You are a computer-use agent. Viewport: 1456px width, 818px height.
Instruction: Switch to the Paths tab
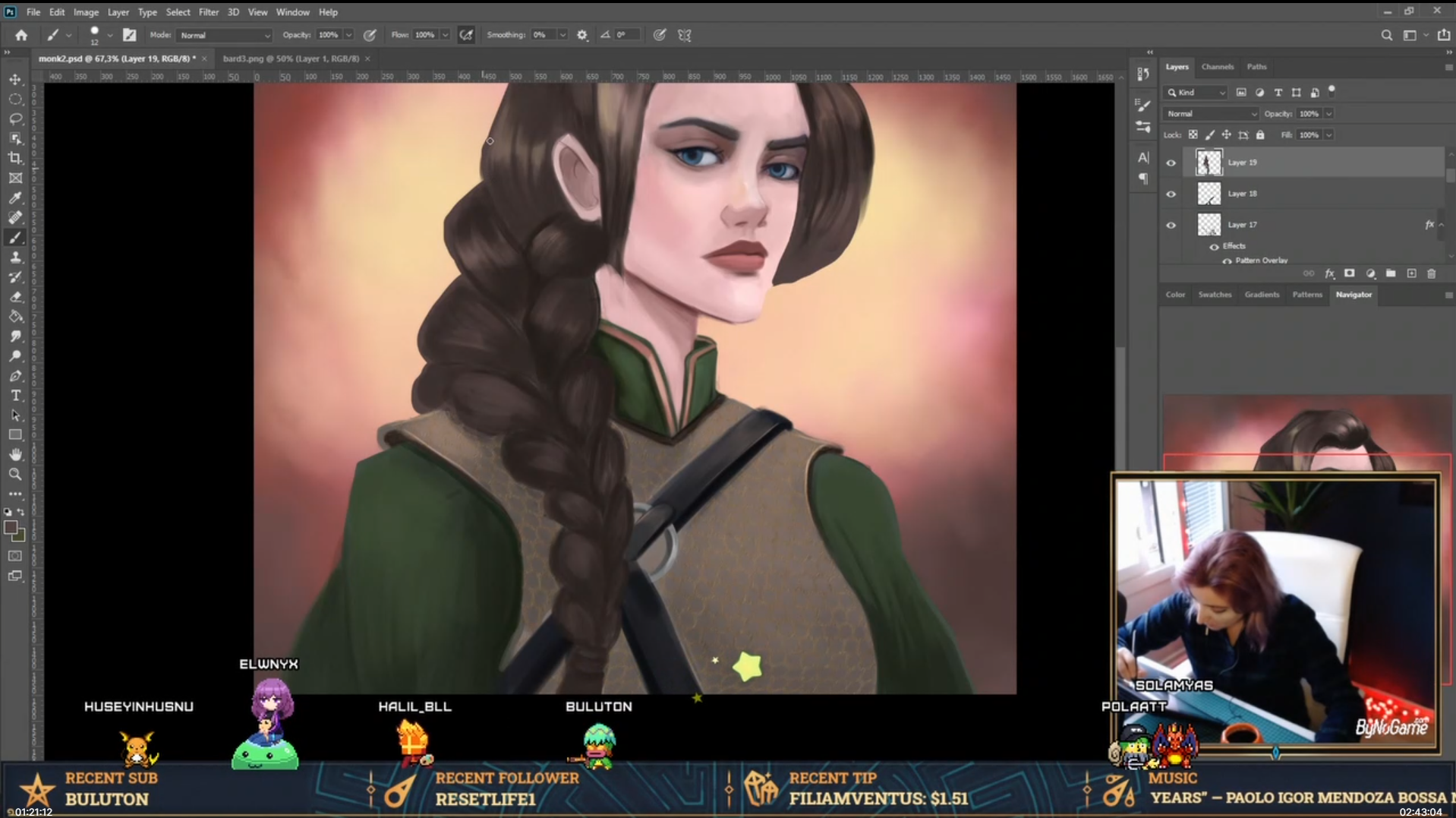coord(1256,67)
